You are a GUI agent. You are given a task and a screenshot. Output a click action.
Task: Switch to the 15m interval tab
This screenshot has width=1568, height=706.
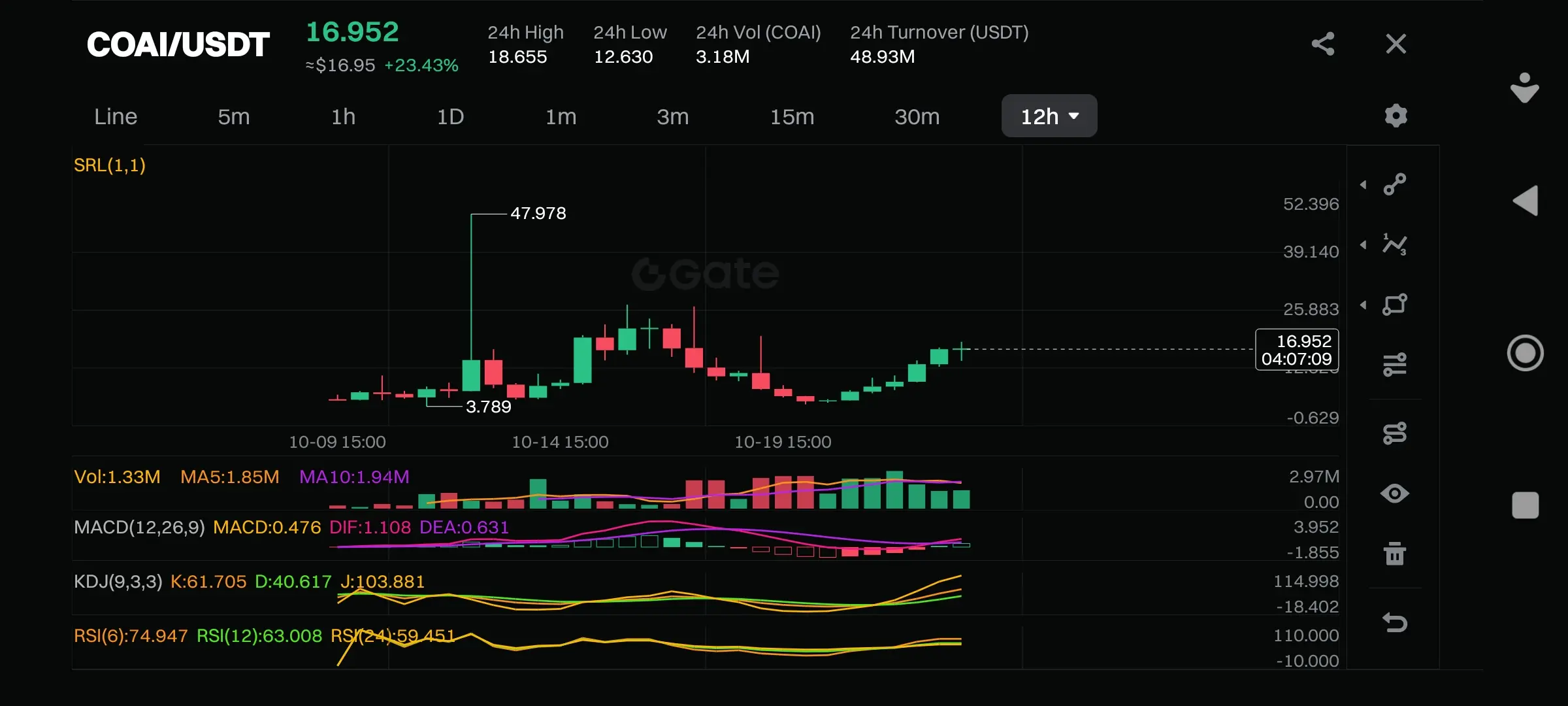(x=792, y=116)
